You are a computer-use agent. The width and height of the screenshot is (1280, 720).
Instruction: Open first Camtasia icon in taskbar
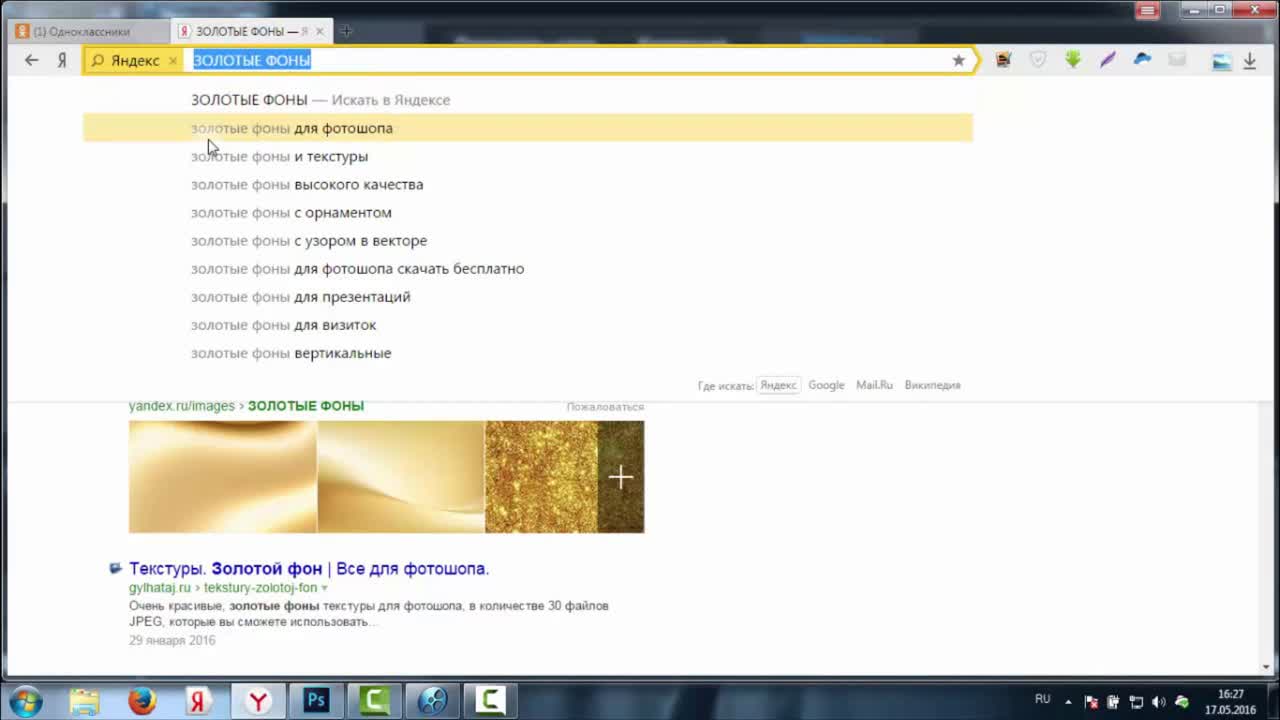(374, 701)
